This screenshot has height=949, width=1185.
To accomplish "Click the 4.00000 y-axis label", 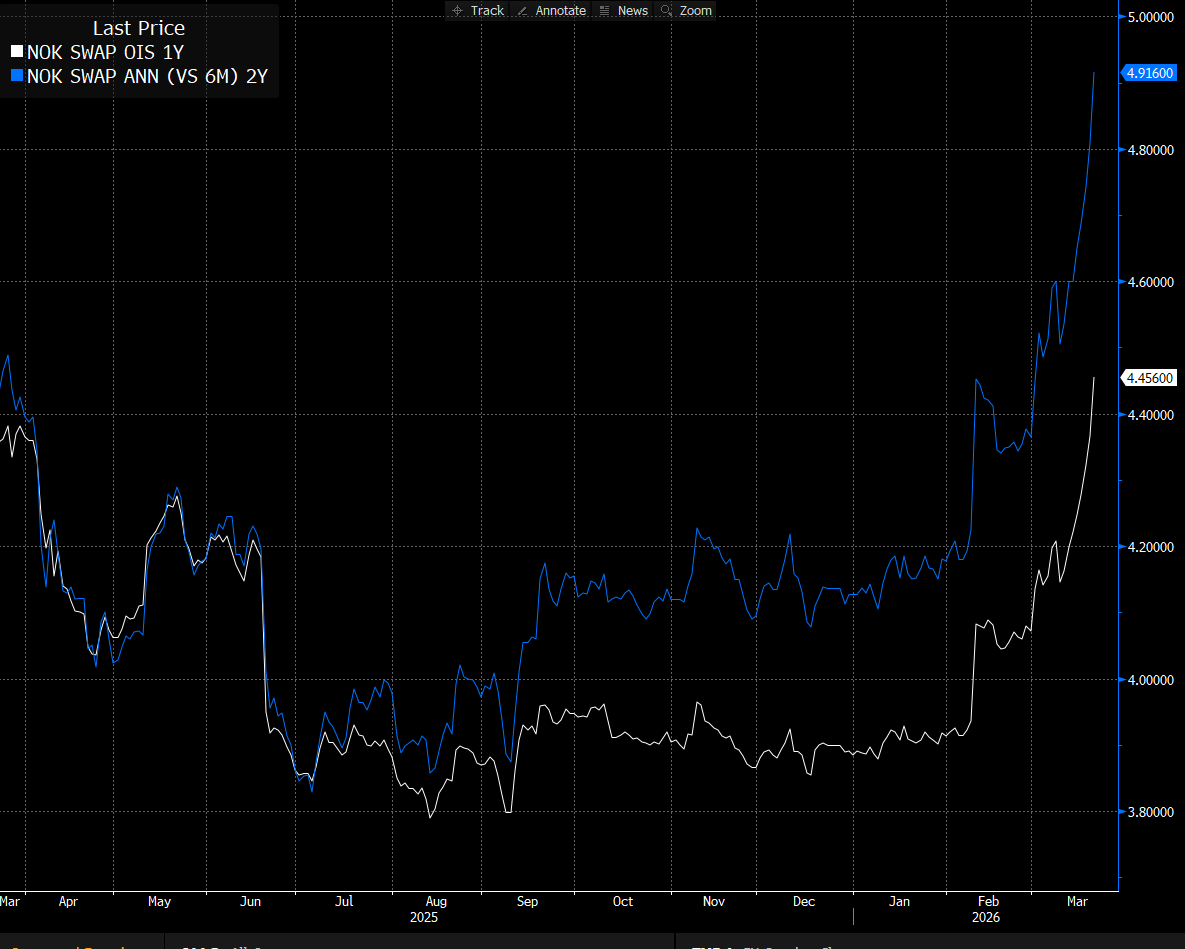I will click(1150, 680).
